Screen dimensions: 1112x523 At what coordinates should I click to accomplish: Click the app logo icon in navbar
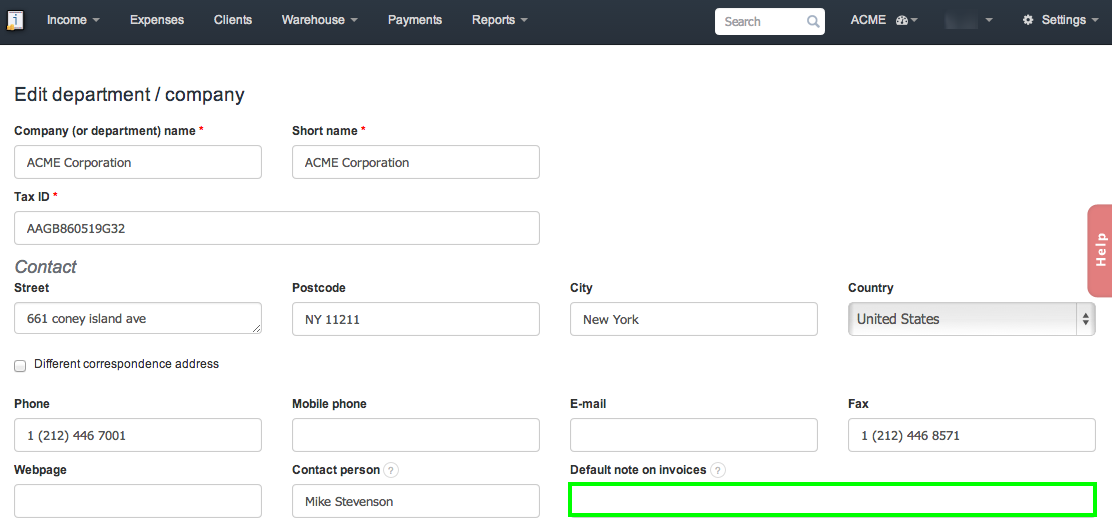tap(15, 21)
